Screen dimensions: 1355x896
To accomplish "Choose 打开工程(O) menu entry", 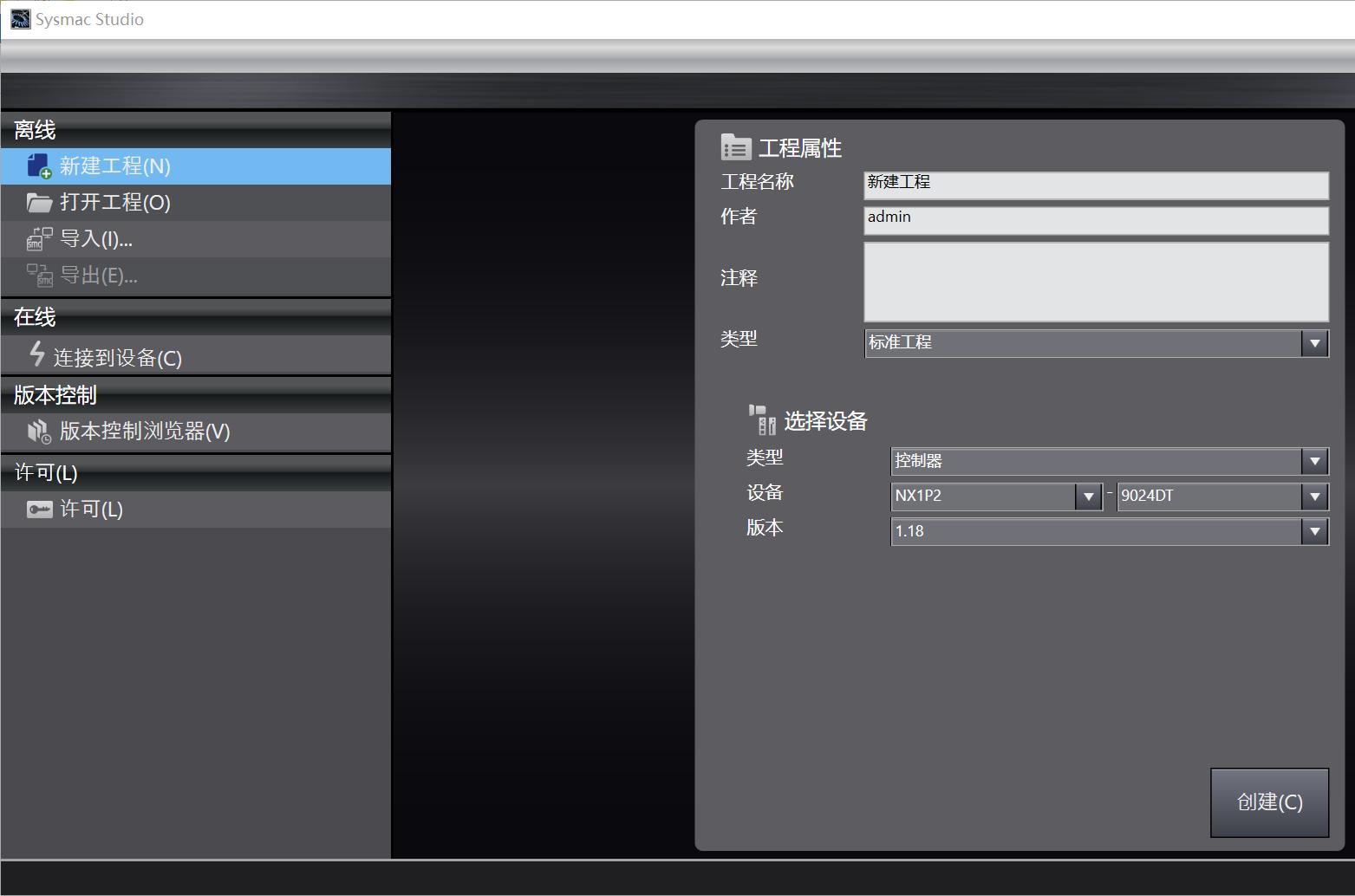I will [x=196, y=203].
